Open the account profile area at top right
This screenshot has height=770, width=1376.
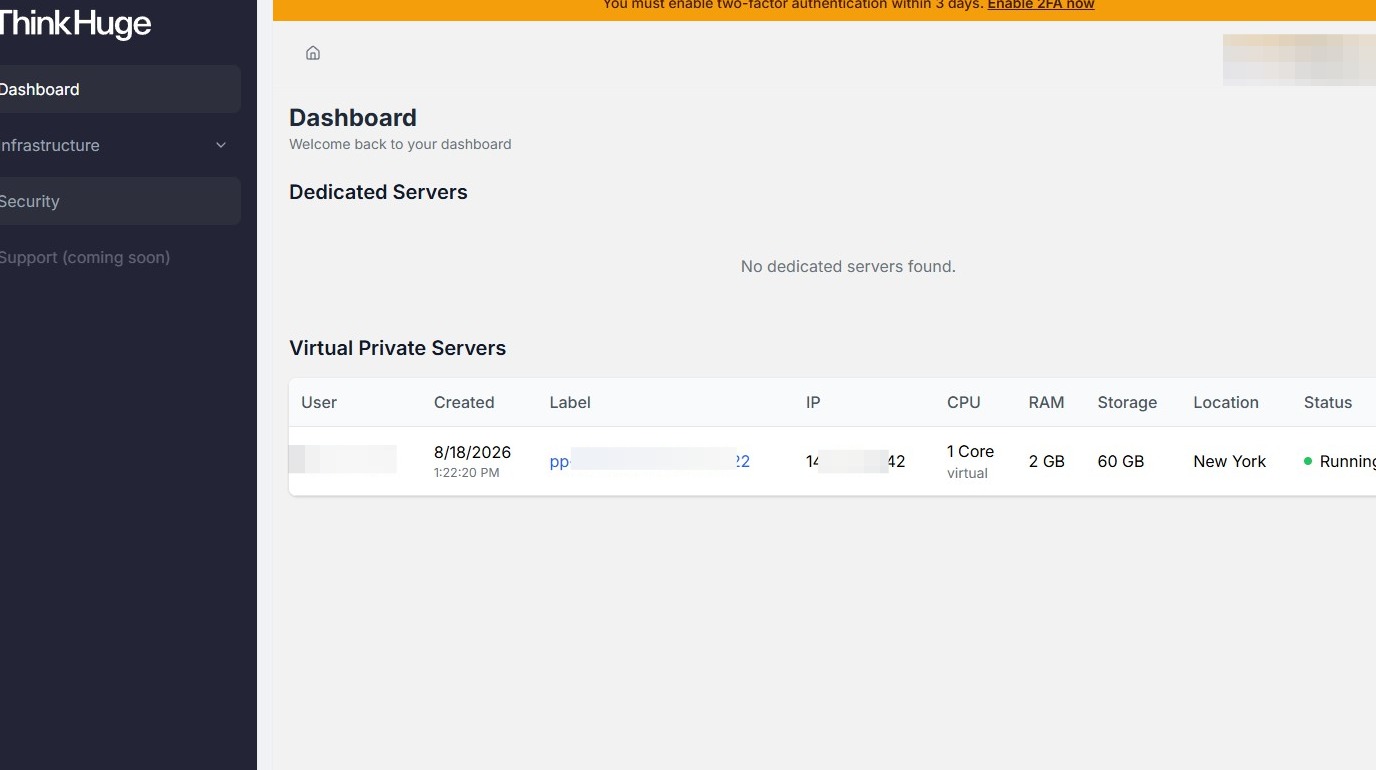coord(1299,60)
